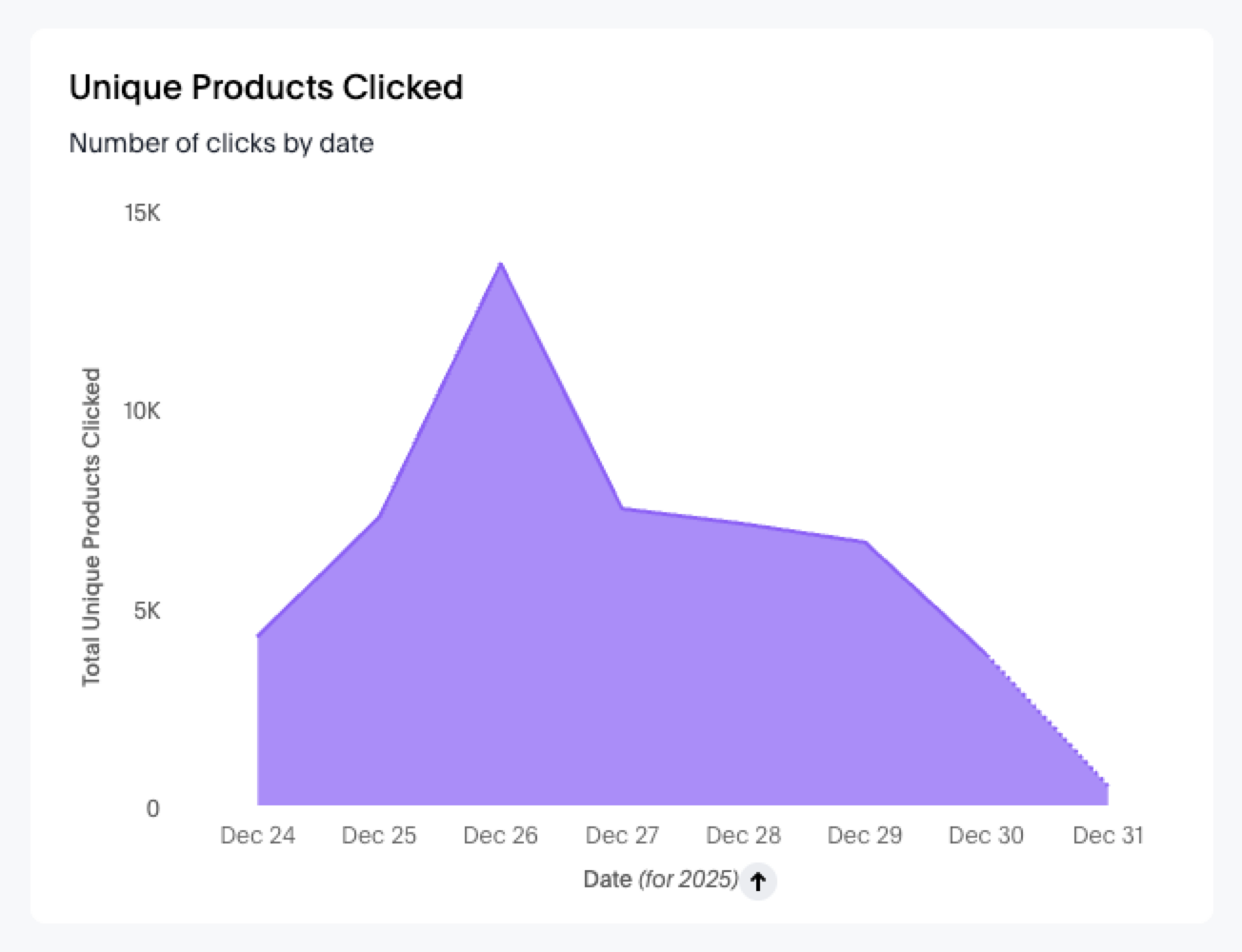Click the 5K y-axis tick label
1242x952 pixels.
coord(147,611)
